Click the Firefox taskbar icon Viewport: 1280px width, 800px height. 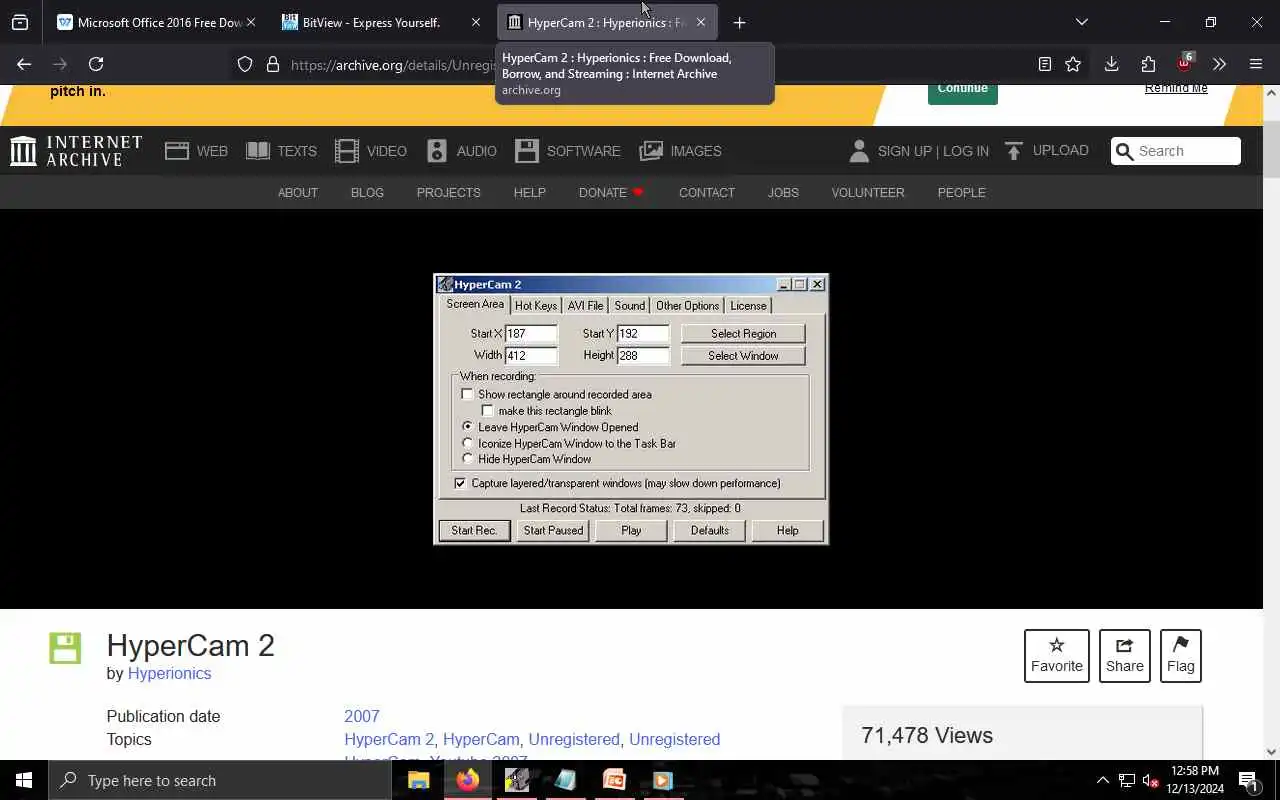point(468,780)
